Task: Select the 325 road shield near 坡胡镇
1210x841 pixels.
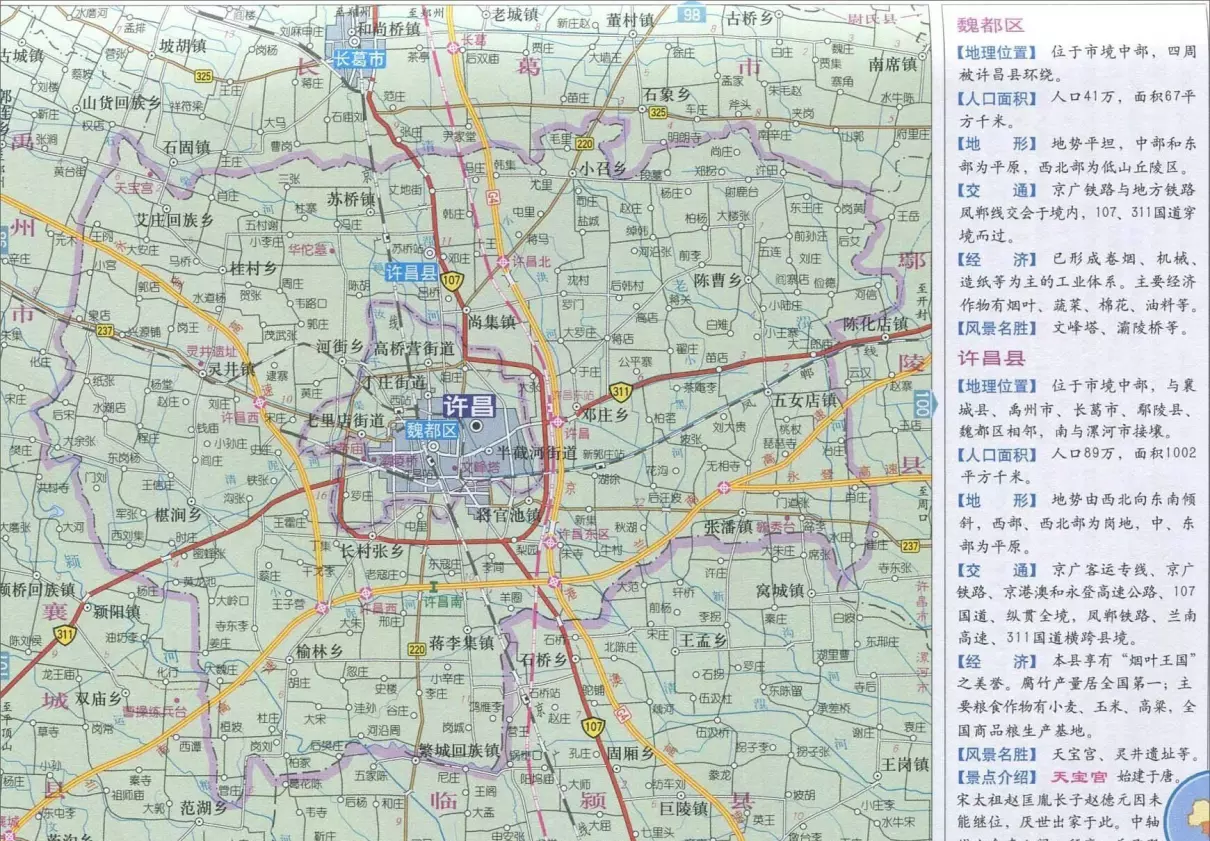Action: click(x=204, y=76)
